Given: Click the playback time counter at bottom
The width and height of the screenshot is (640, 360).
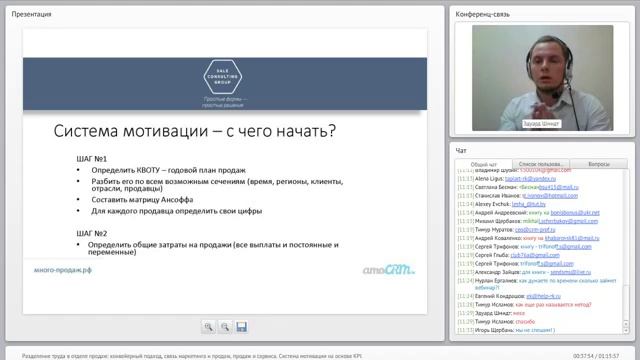Looking at the screenshot, I should pyautogui.click(x=596, y=356).
